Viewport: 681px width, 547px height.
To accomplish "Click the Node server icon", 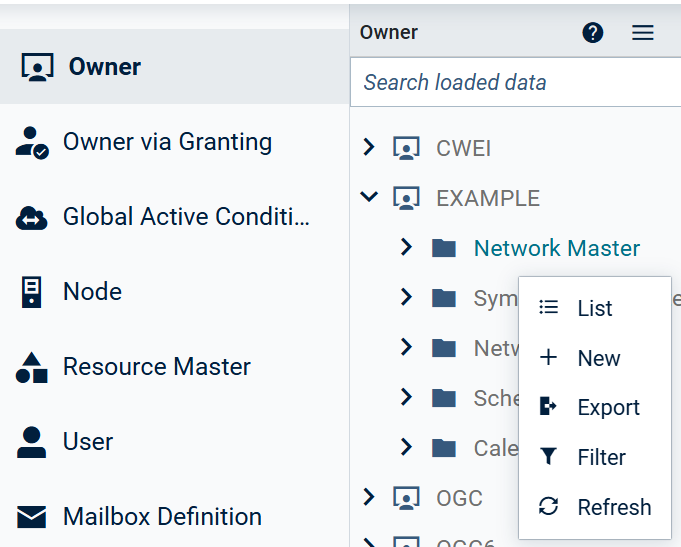I will coord(31,292).
